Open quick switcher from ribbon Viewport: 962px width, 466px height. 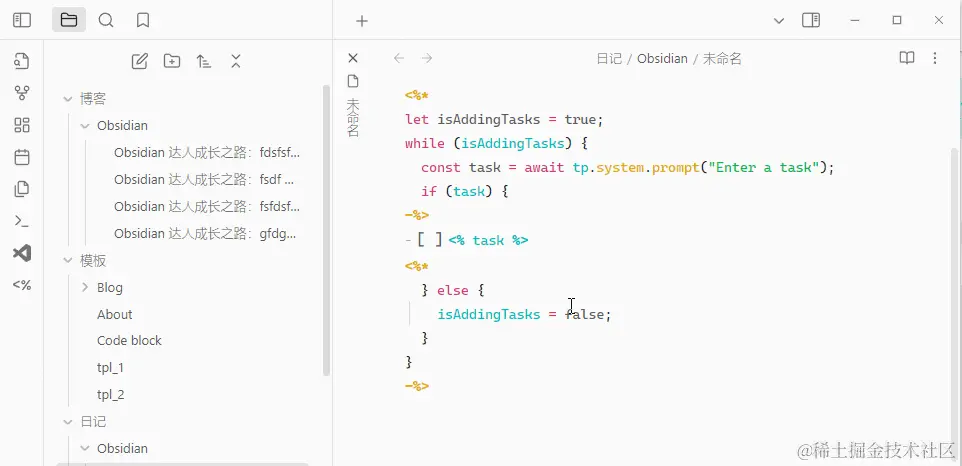click(x=22, y=61)
